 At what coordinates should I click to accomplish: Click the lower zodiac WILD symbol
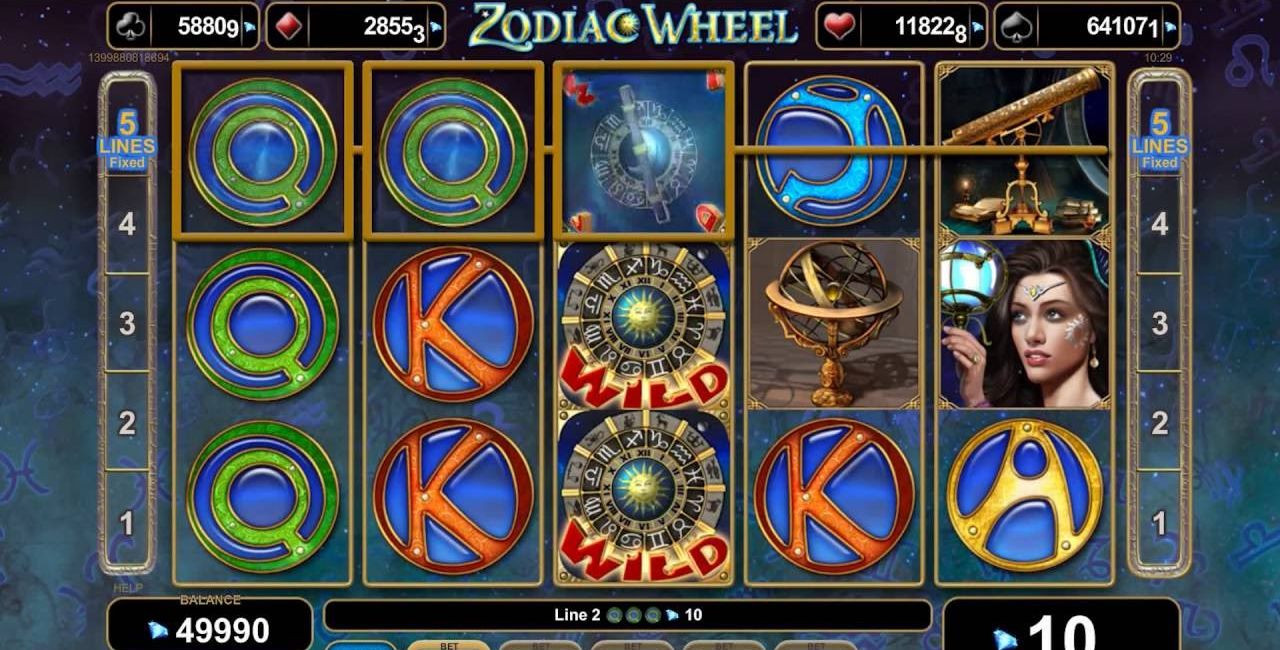pos(644,496)
